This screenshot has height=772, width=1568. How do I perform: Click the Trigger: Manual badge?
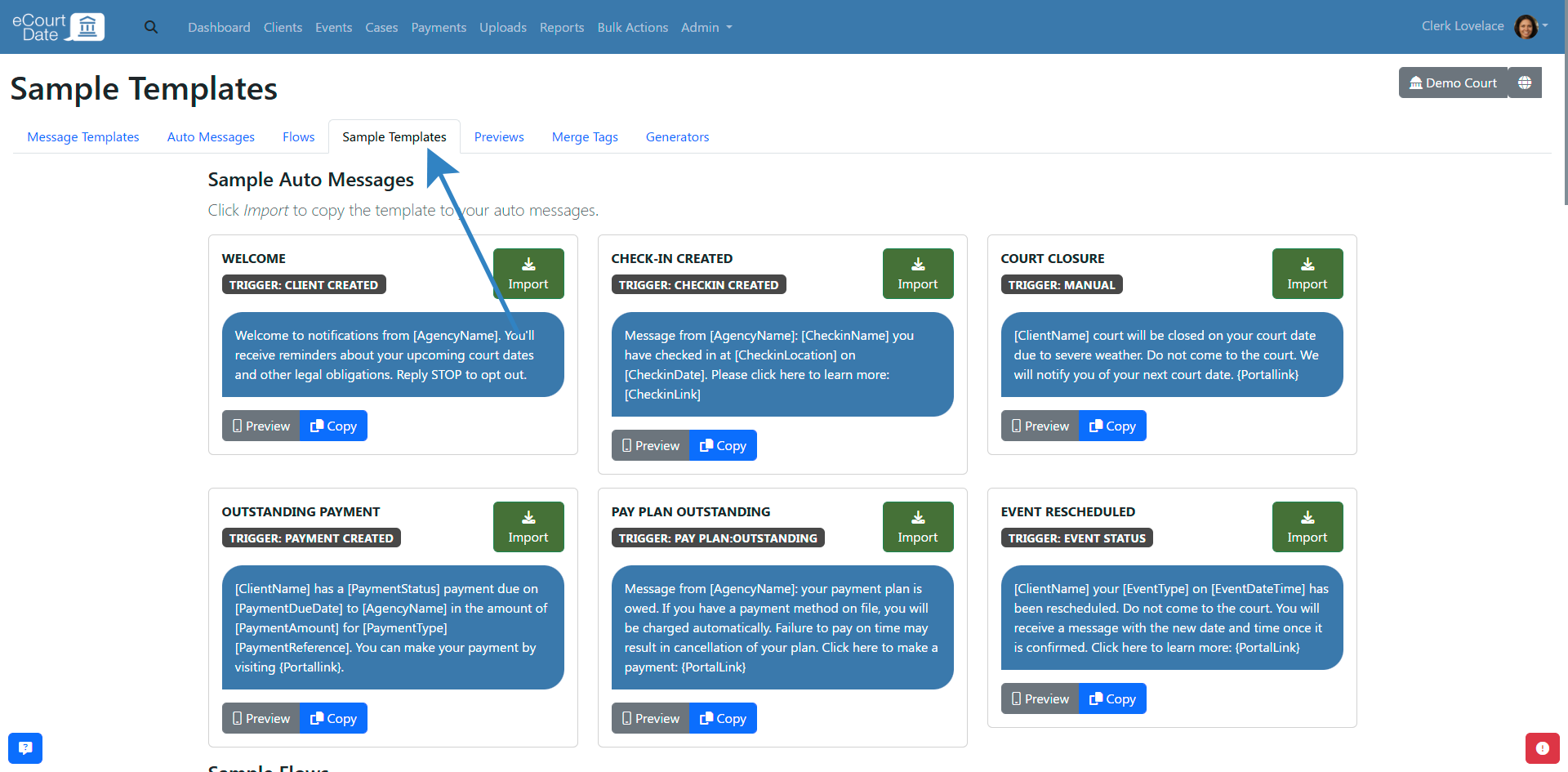(1062, 285)
